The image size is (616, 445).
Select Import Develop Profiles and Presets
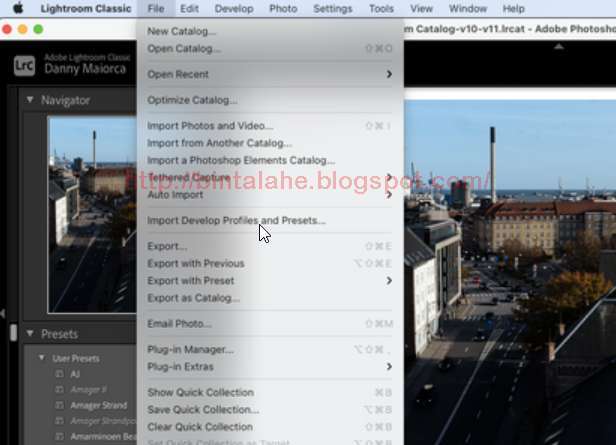tap(270, 220)
